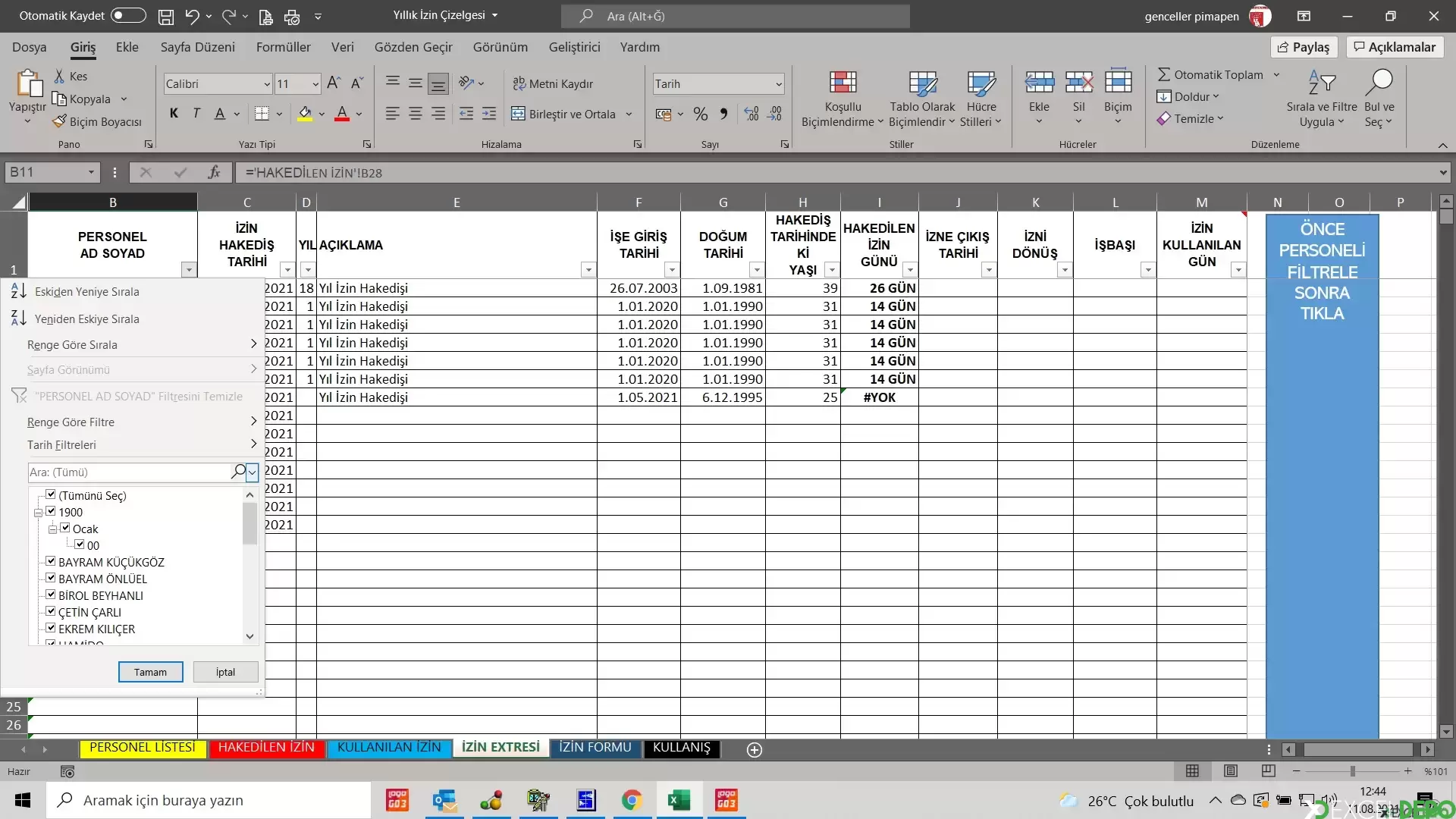
Task: Click the Açıklamalar button
Action: (1395, 47)
